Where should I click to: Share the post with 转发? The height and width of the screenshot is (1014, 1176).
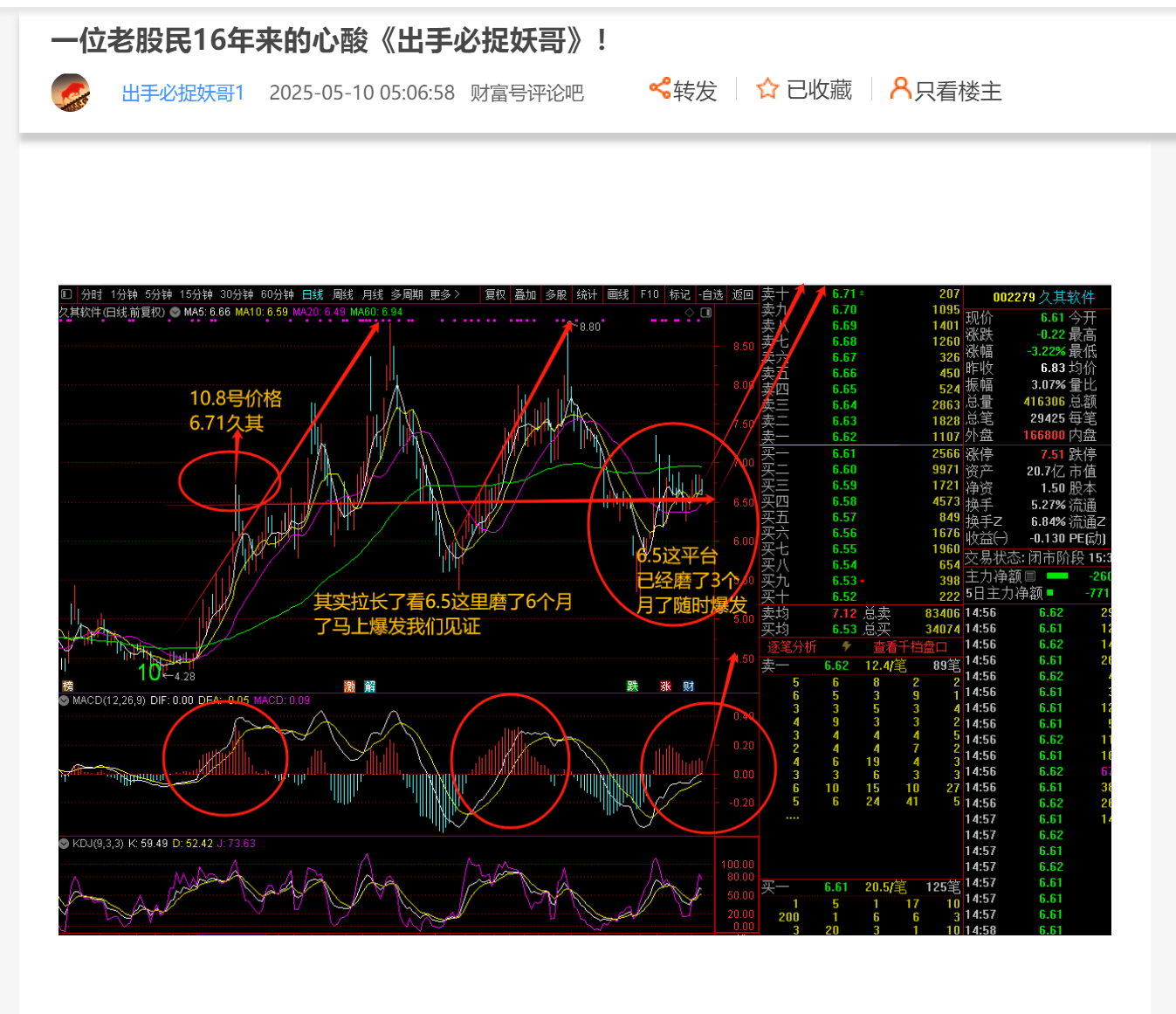683,90
